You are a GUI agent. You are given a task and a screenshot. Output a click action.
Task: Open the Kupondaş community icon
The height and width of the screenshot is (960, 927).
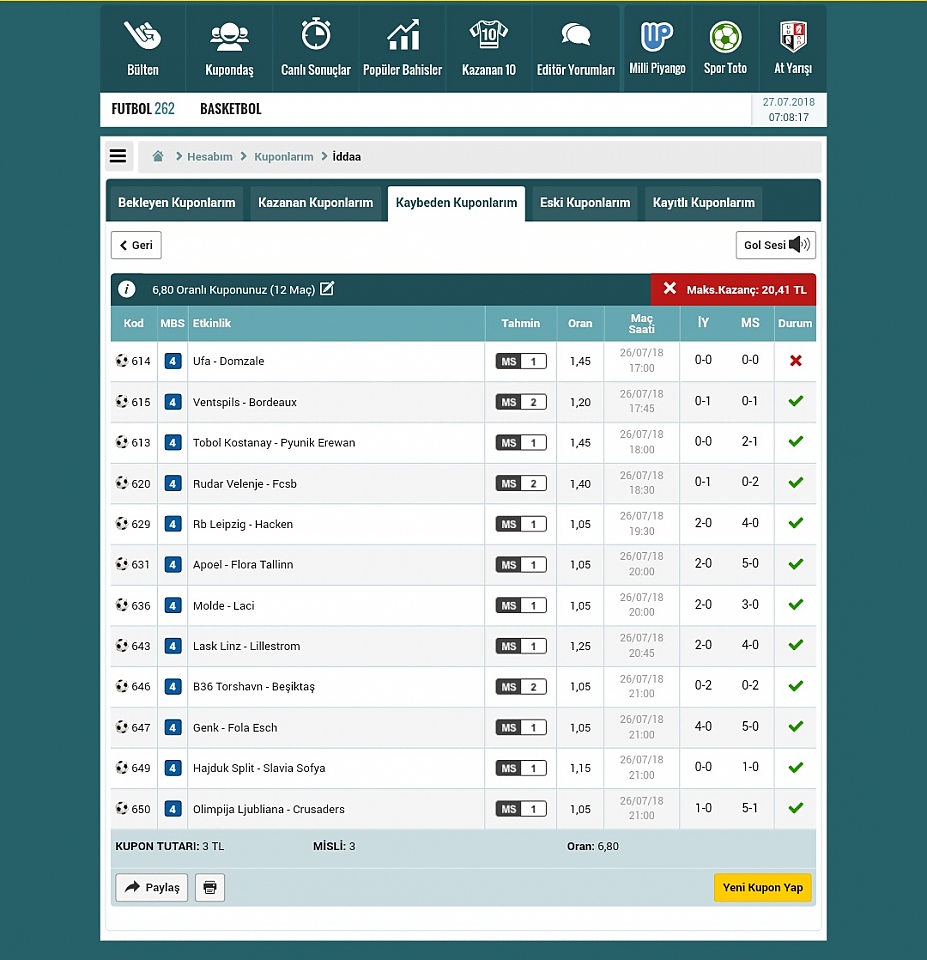click(229, 36)
